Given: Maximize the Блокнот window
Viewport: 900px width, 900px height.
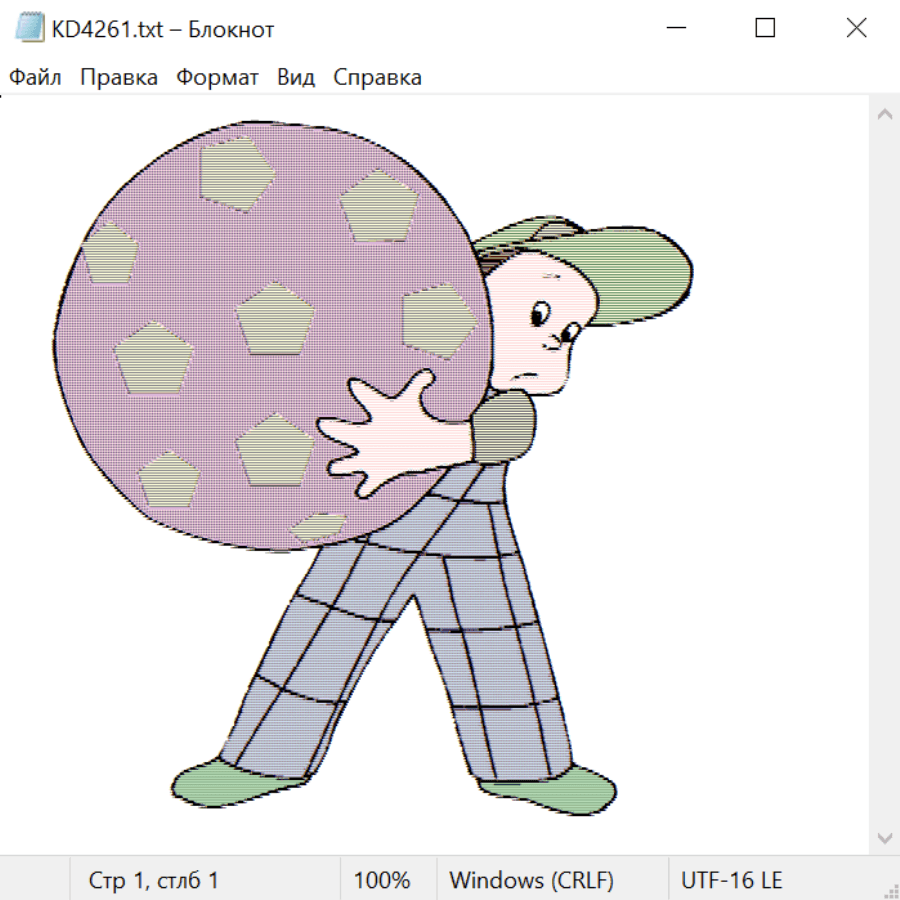Looking at the screenshot, I should [765, 29].
